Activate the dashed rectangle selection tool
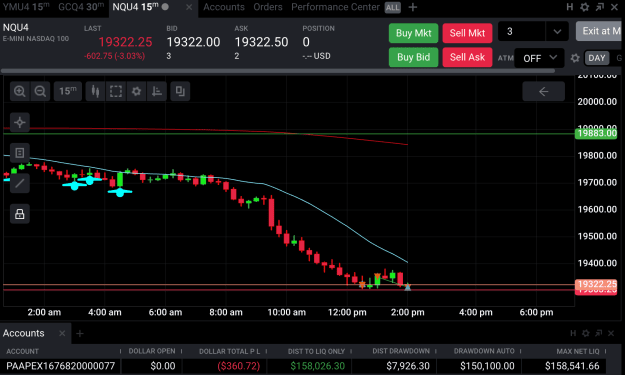 pyautogui.click(x=116, y=91)
